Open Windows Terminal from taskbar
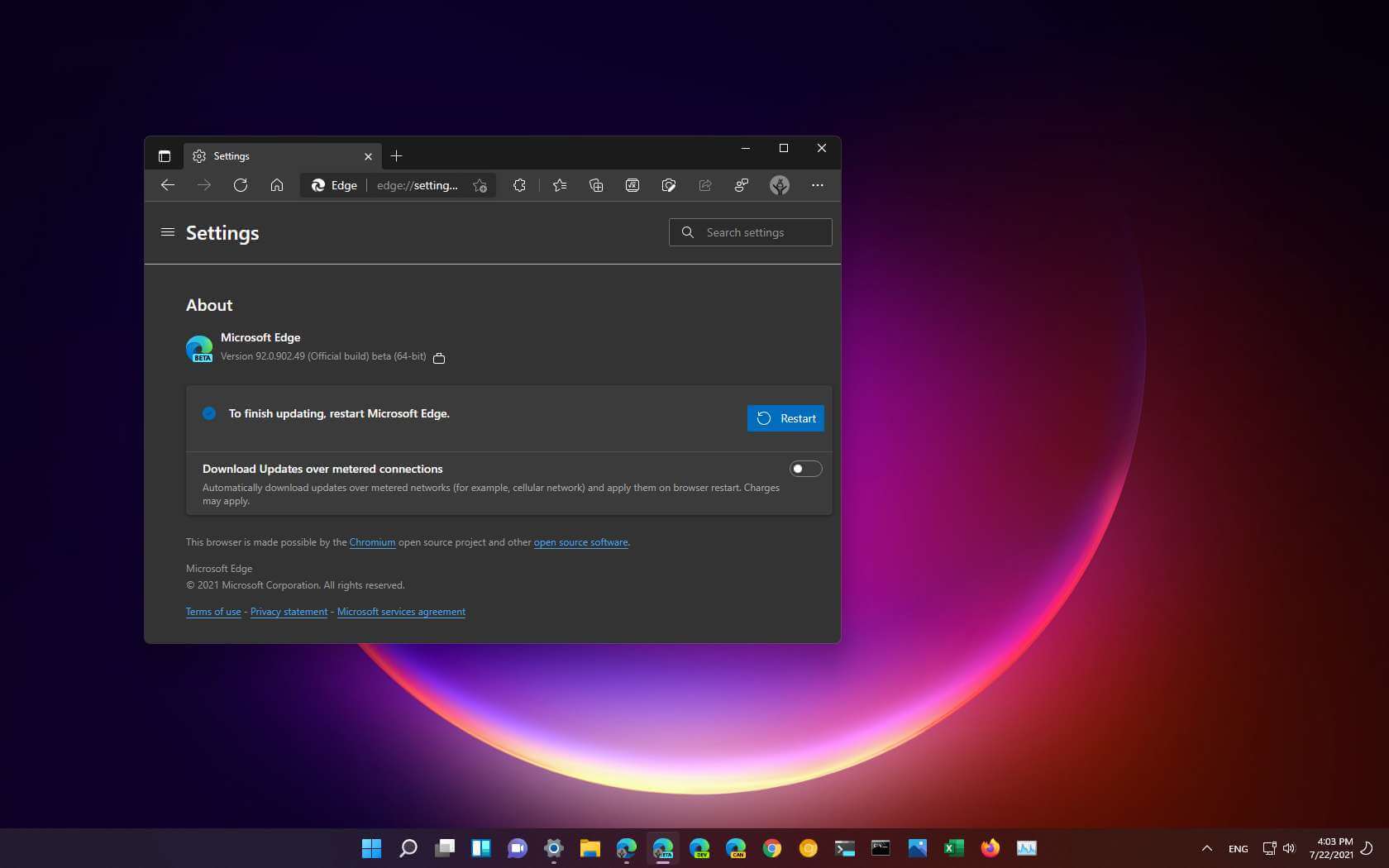Viewport: 1389px width, 868px height. tap(845, 848)
